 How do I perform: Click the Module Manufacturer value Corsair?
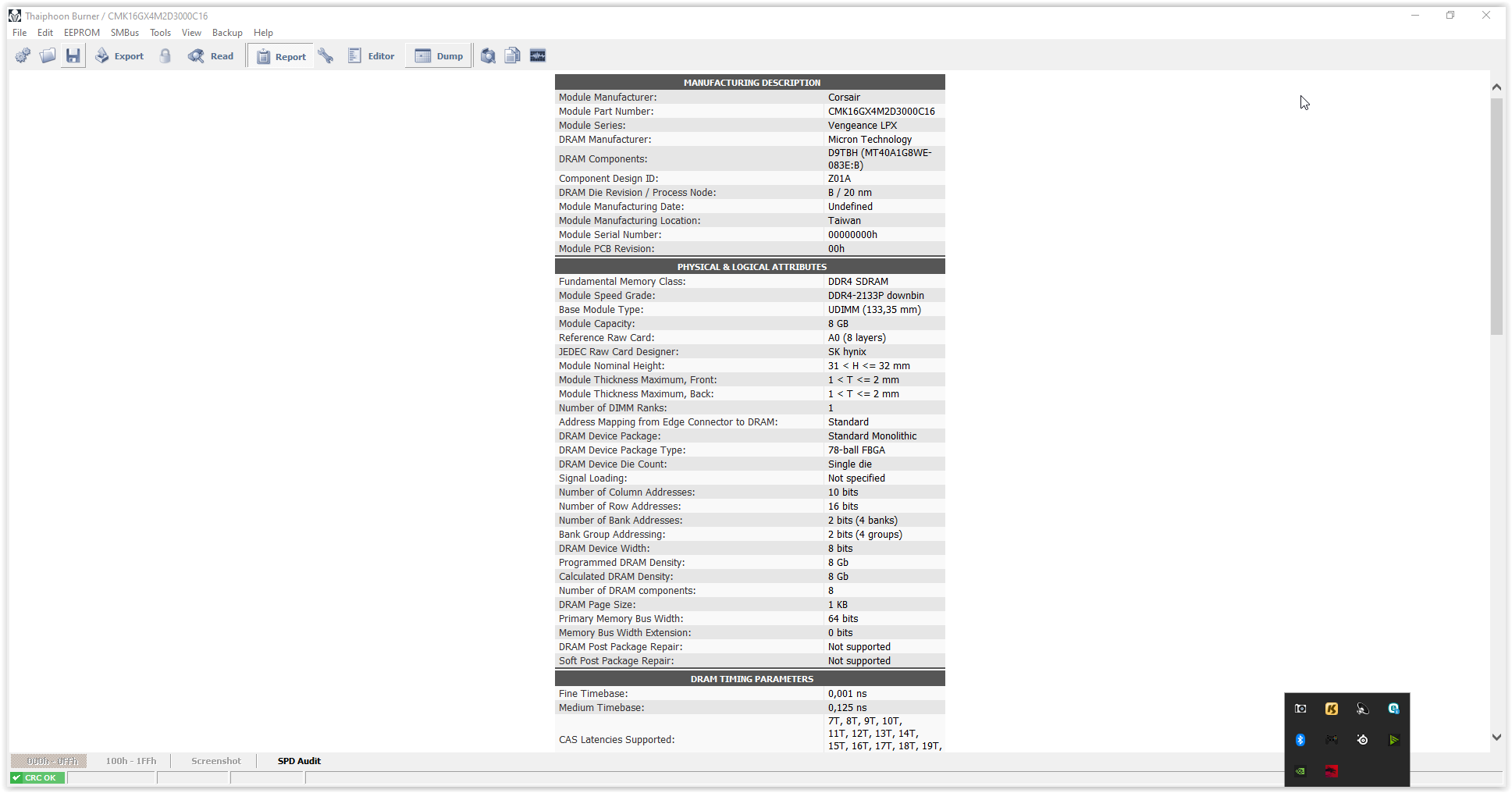(x=844, y=98)
